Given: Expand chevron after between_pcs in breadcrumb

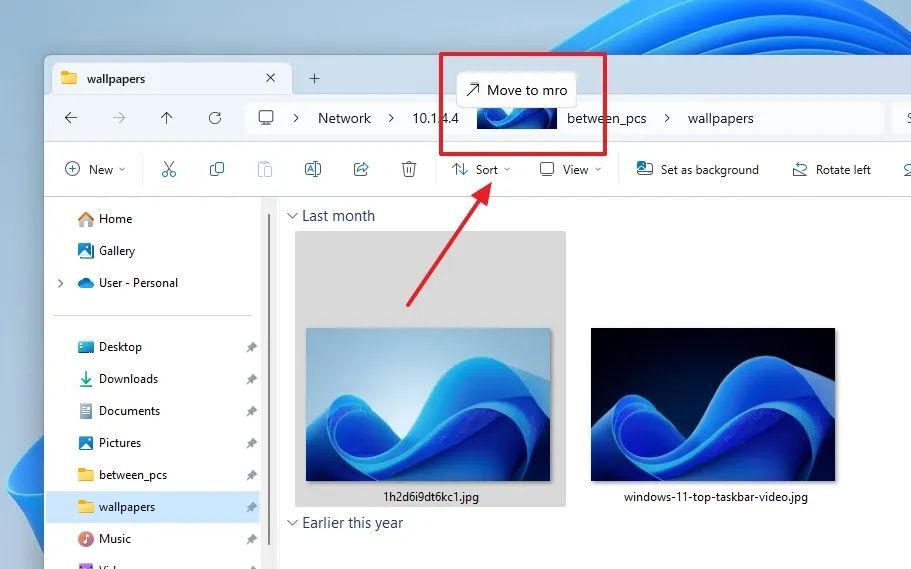Looking at the screenshot, I should point(667,118).
